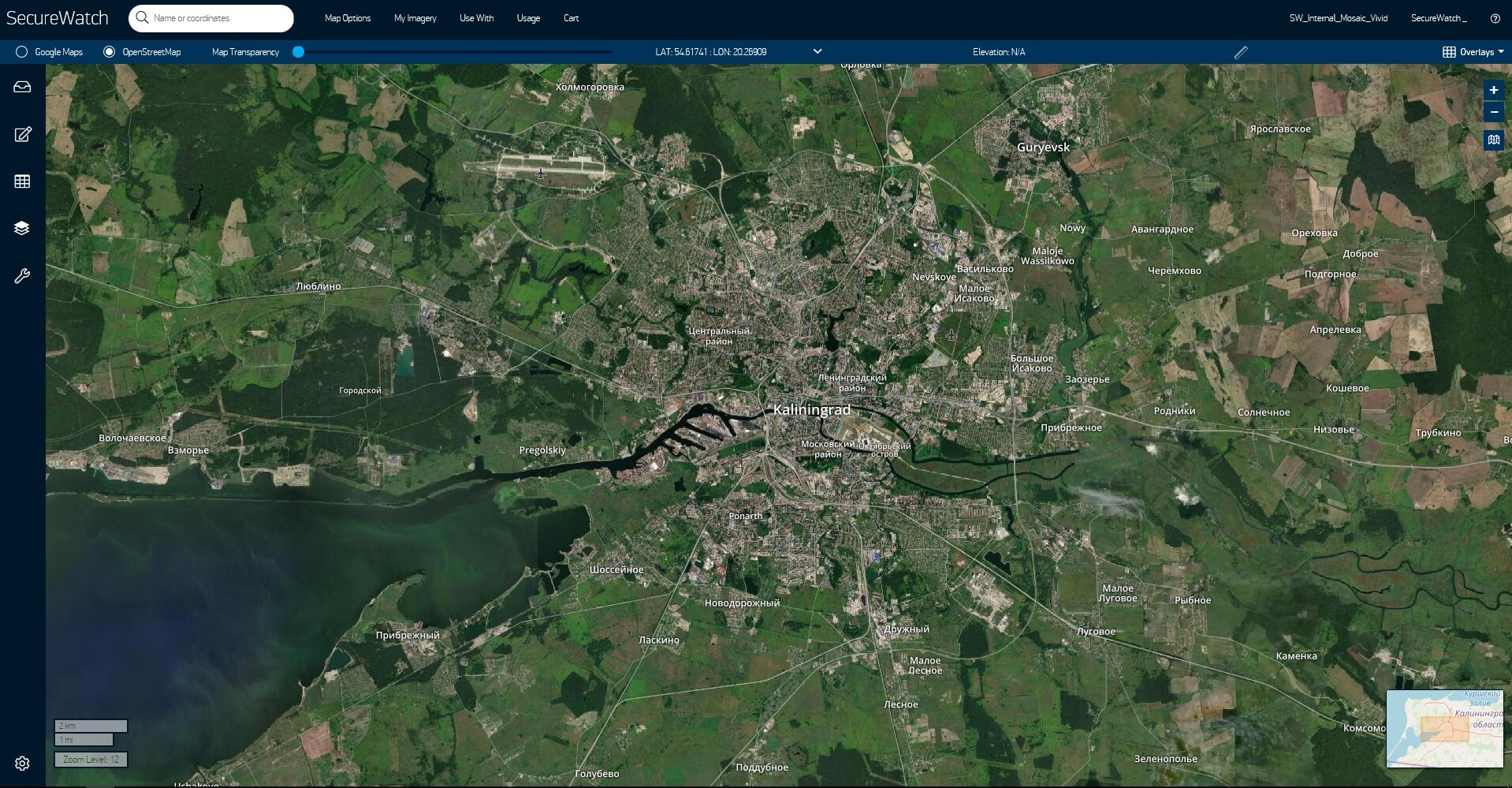Click the Nevskoye map label

[934, 277]
